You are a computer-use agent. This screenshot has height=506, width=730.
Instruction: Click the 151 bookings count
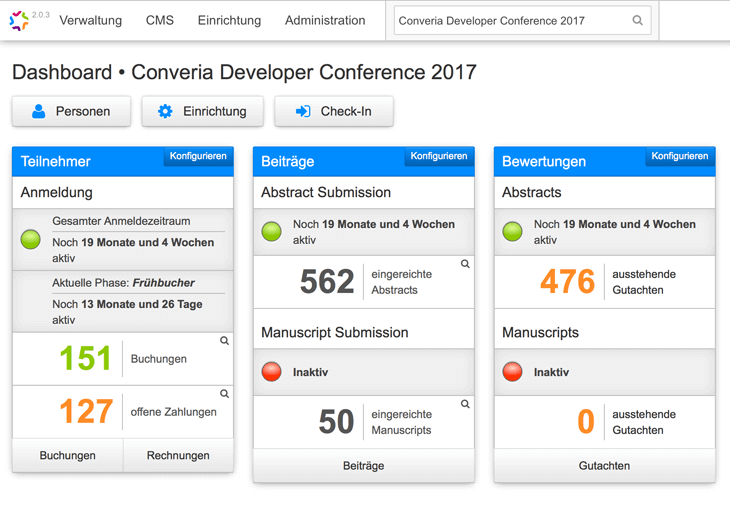tap(86, 358)
